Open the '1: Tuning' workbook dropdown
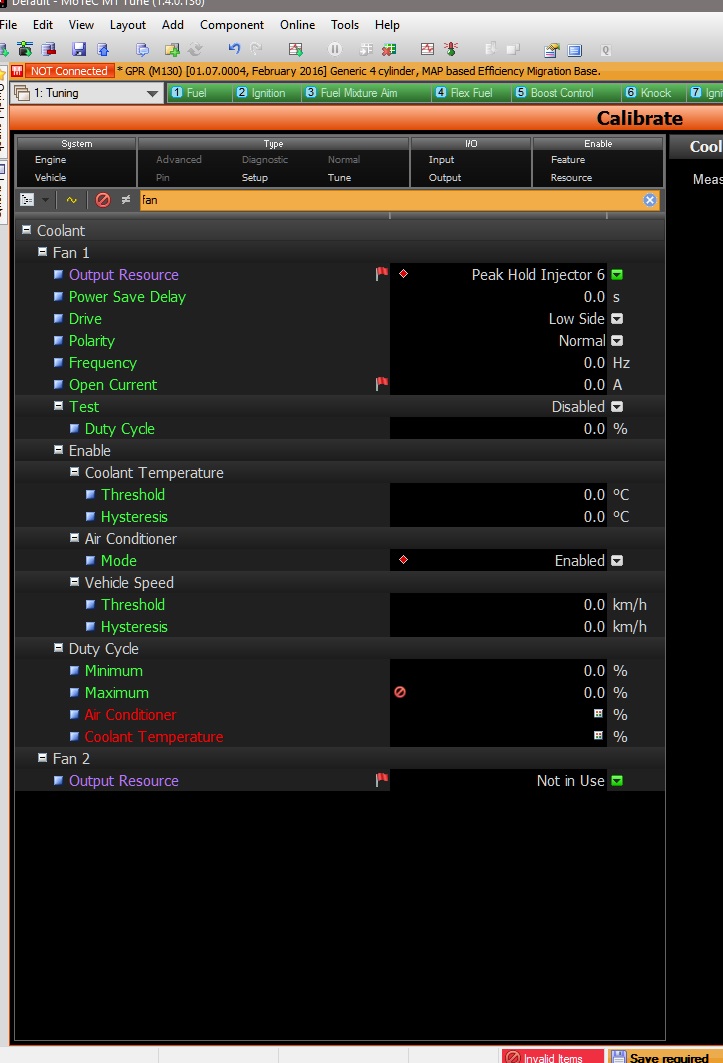This screenshot has height=1063, width=723. tap(153, 94)
